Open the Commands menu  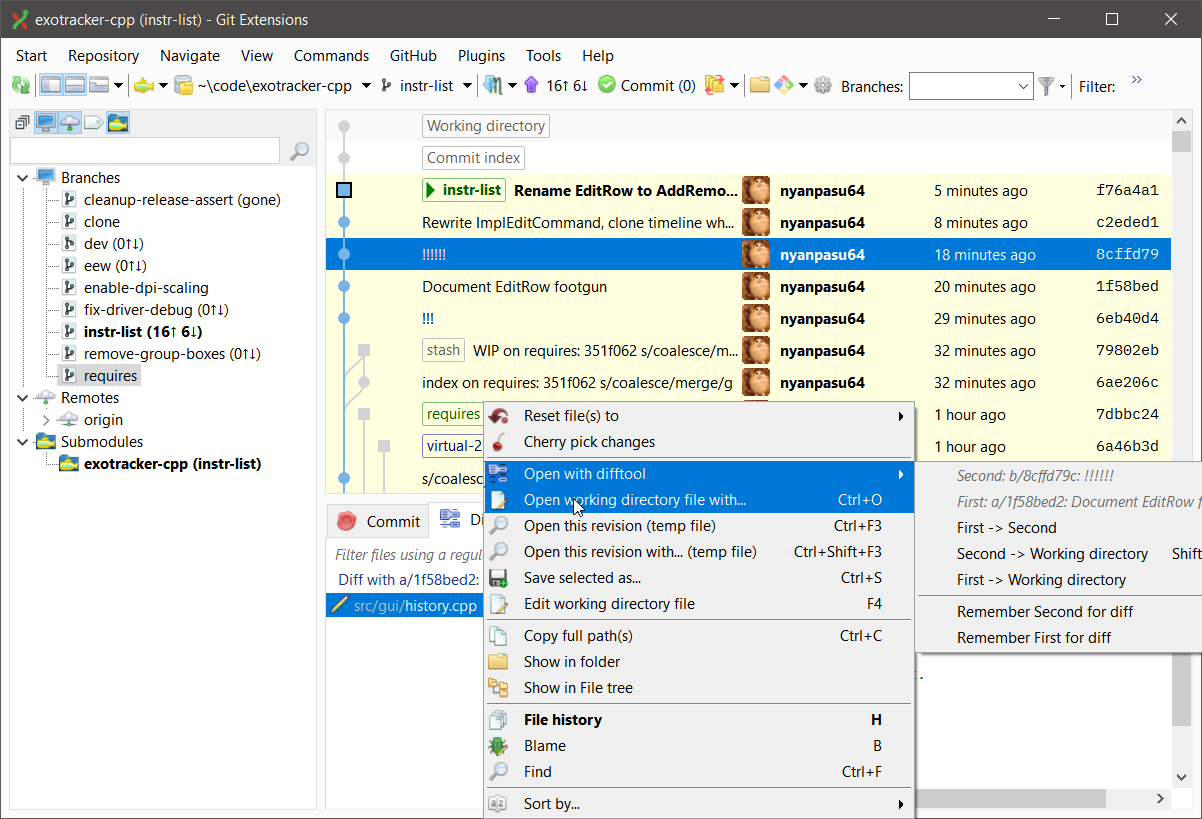tap(331, 56)
